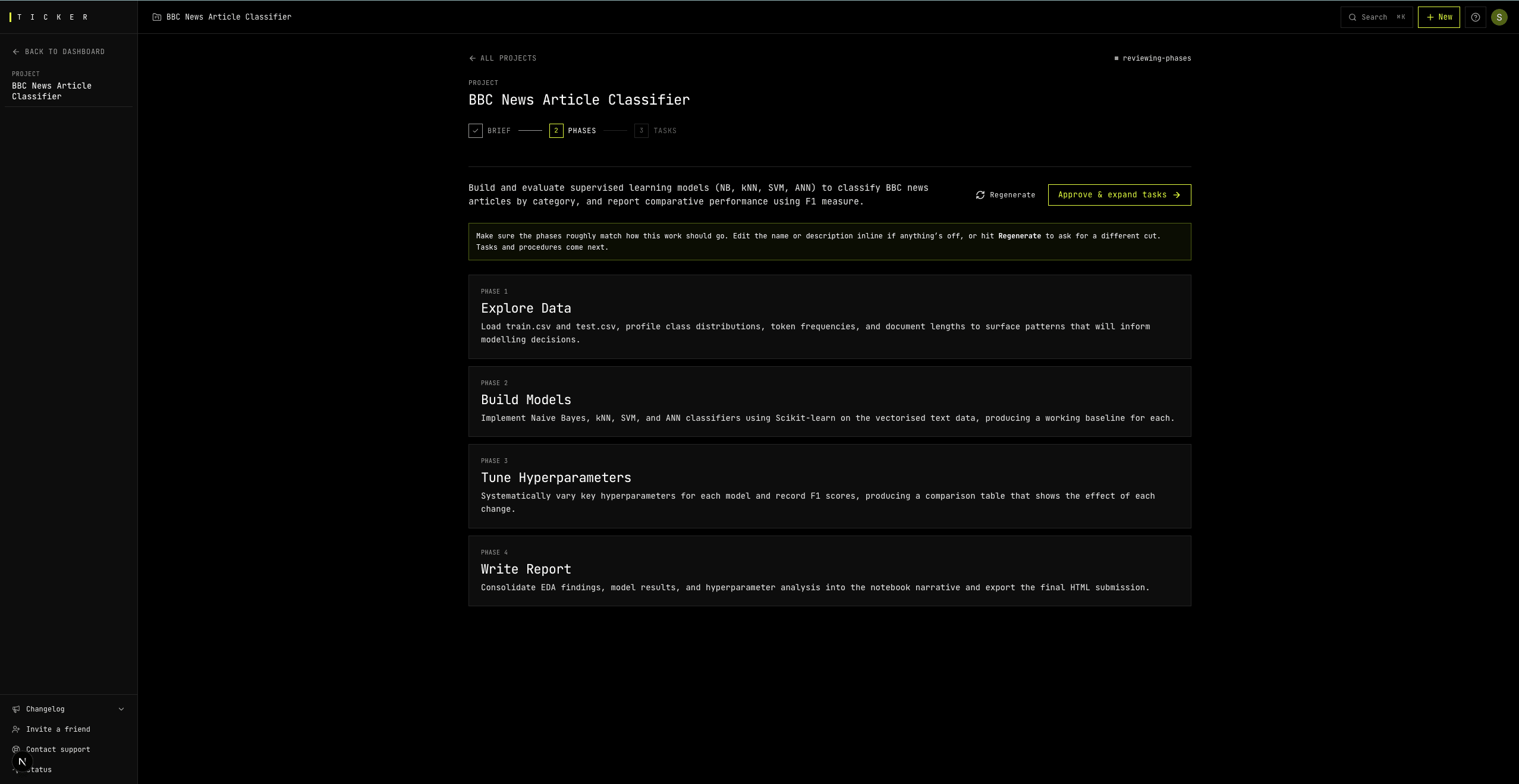This screenshot has width=1519, height=784.
Task: Select the Tasks step
Action: click(655, 131)
